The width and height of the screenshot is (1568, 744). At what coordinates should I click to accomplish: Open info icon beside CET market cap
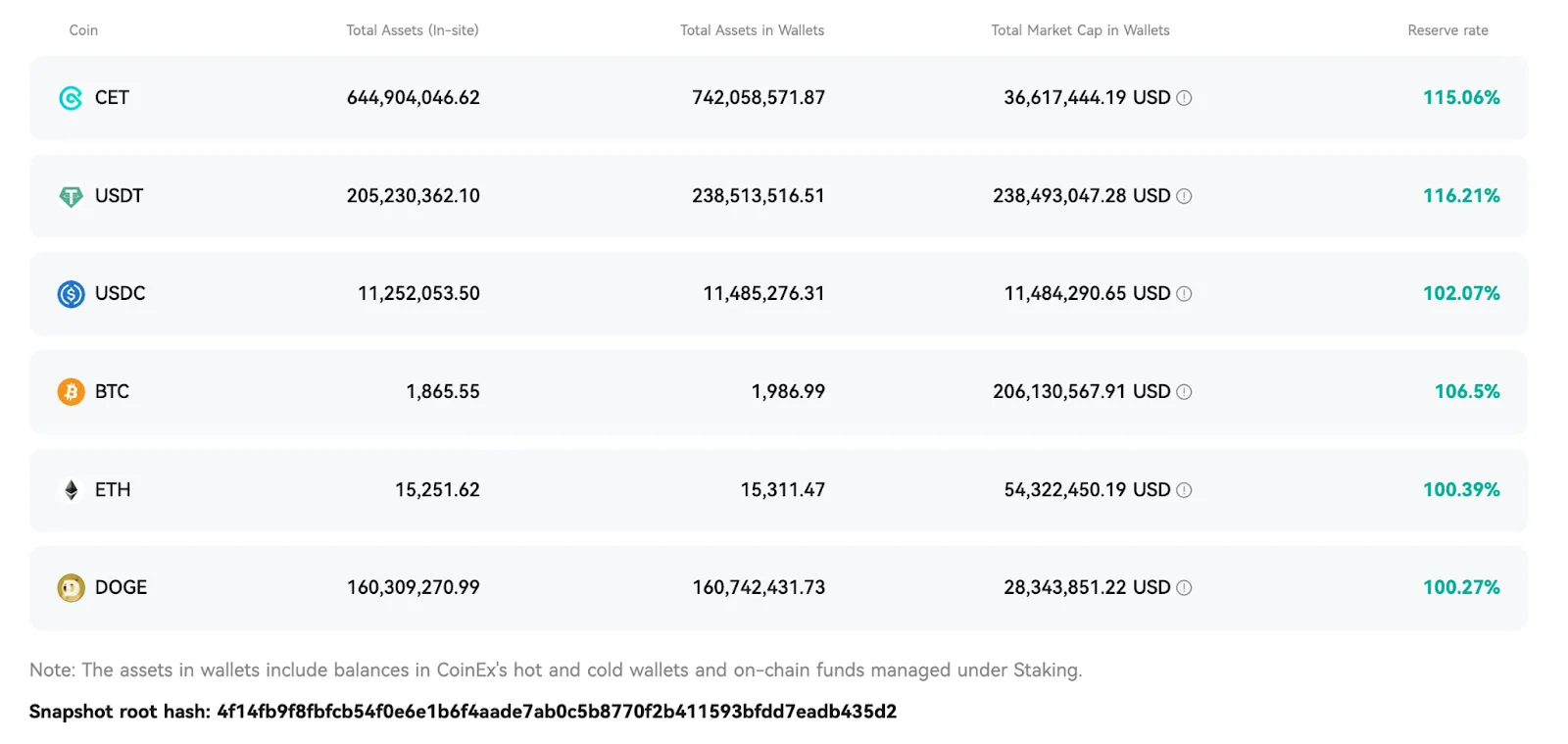pyautogui.click(x=1184, y=98)
